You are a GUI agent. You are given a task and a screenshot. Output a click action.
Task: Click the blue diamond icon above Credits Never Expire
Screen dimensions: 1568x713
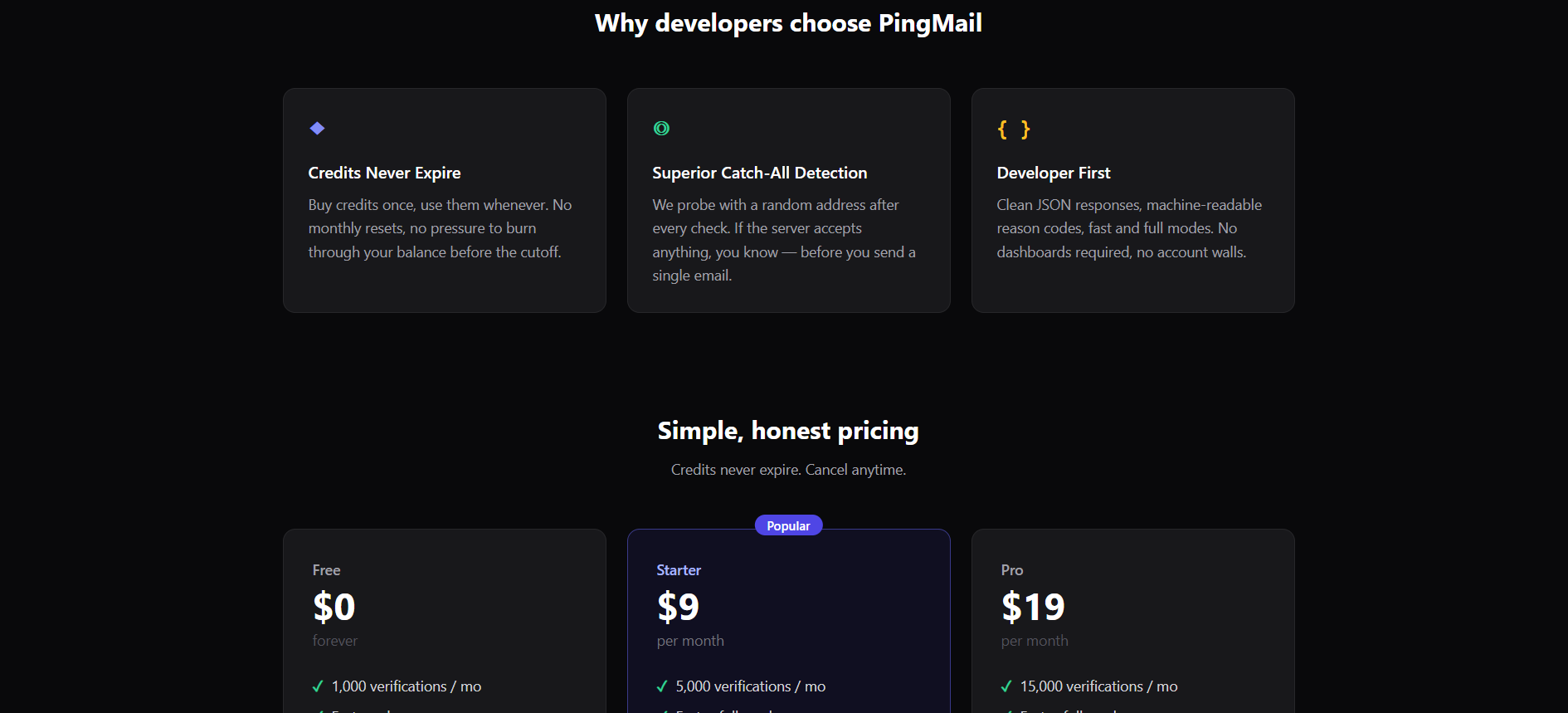[317, 129]
